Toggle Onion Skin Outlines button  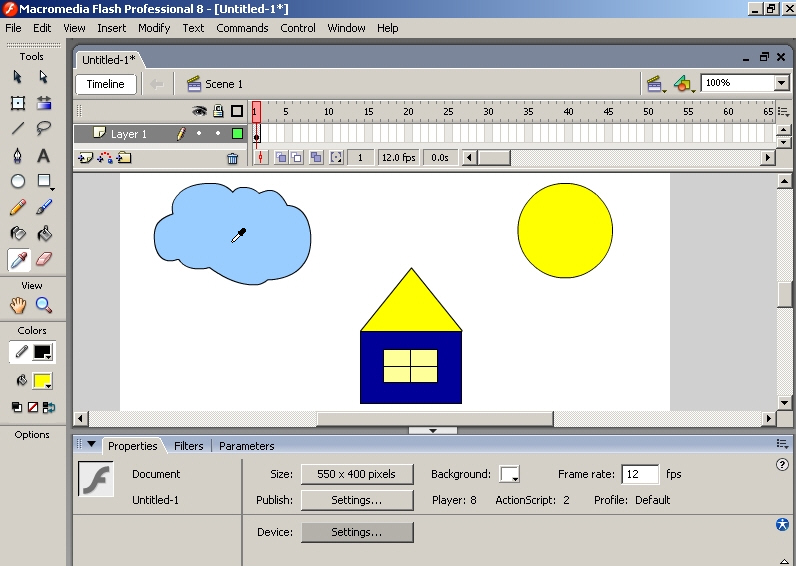[296, 158]
